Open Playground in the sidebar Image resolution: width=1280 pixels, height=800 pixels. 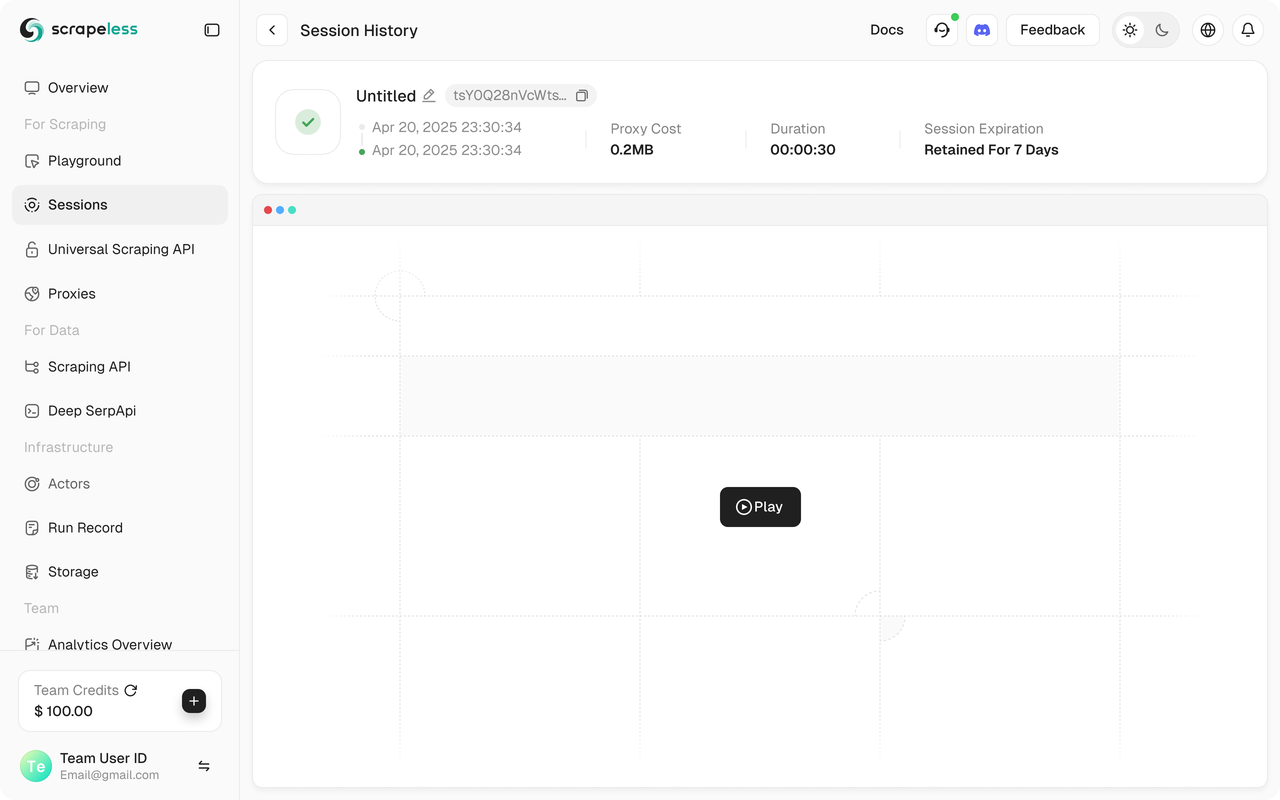pyautogui.click(x=120, y=161)
